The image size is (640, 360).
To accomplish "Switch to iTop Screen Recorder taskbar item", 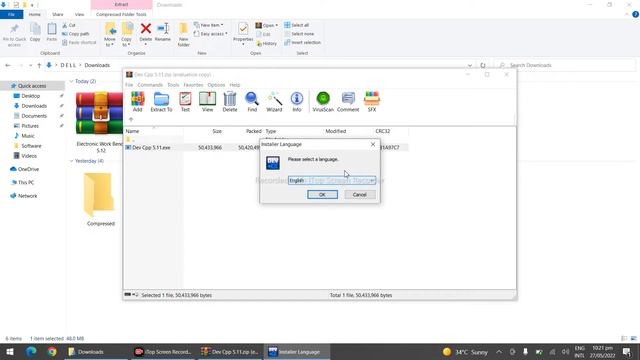I will click(x=163, y=351).
